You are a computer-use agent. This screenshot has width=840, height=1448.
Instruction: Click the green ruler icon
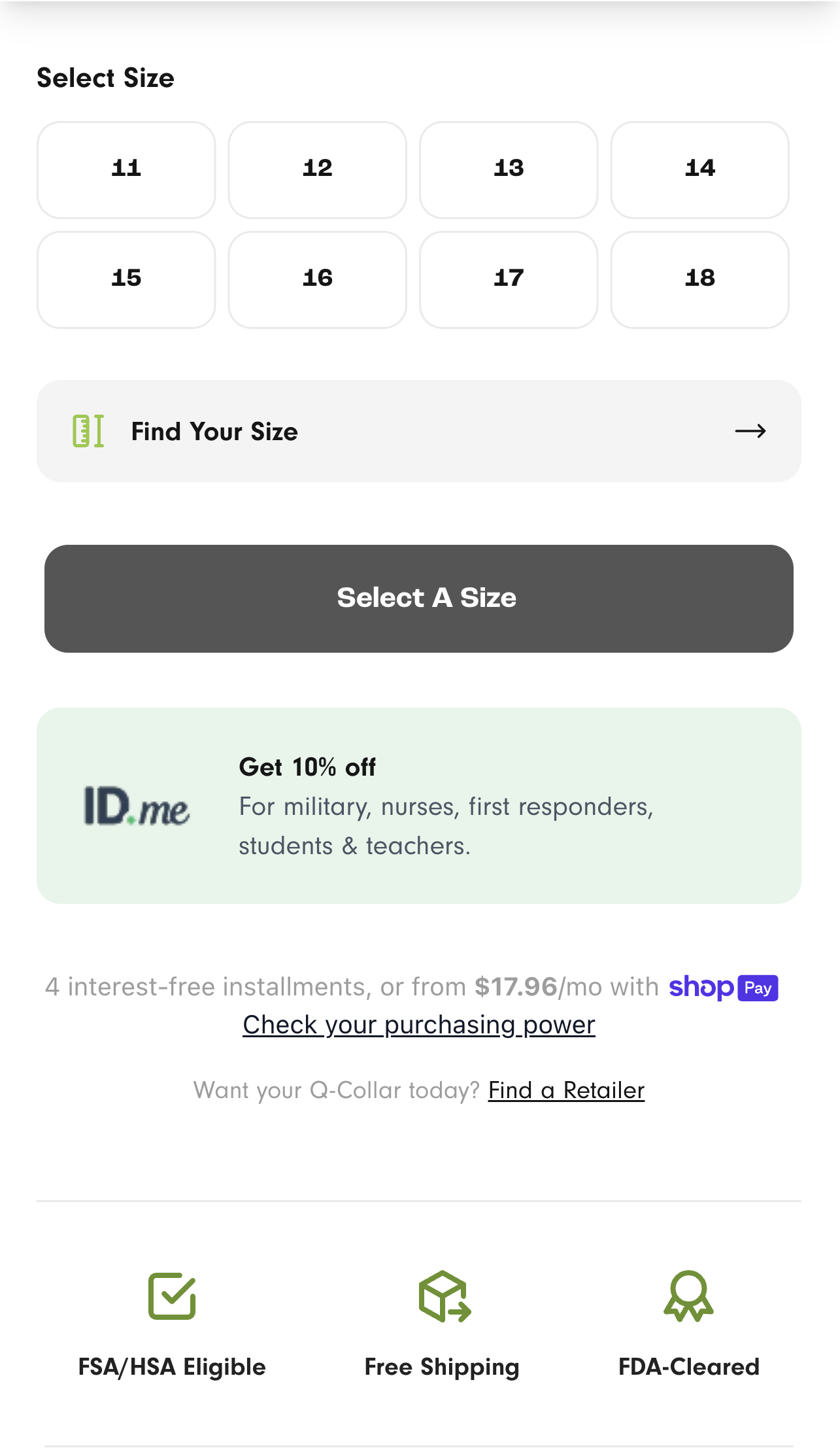[89, 430]
